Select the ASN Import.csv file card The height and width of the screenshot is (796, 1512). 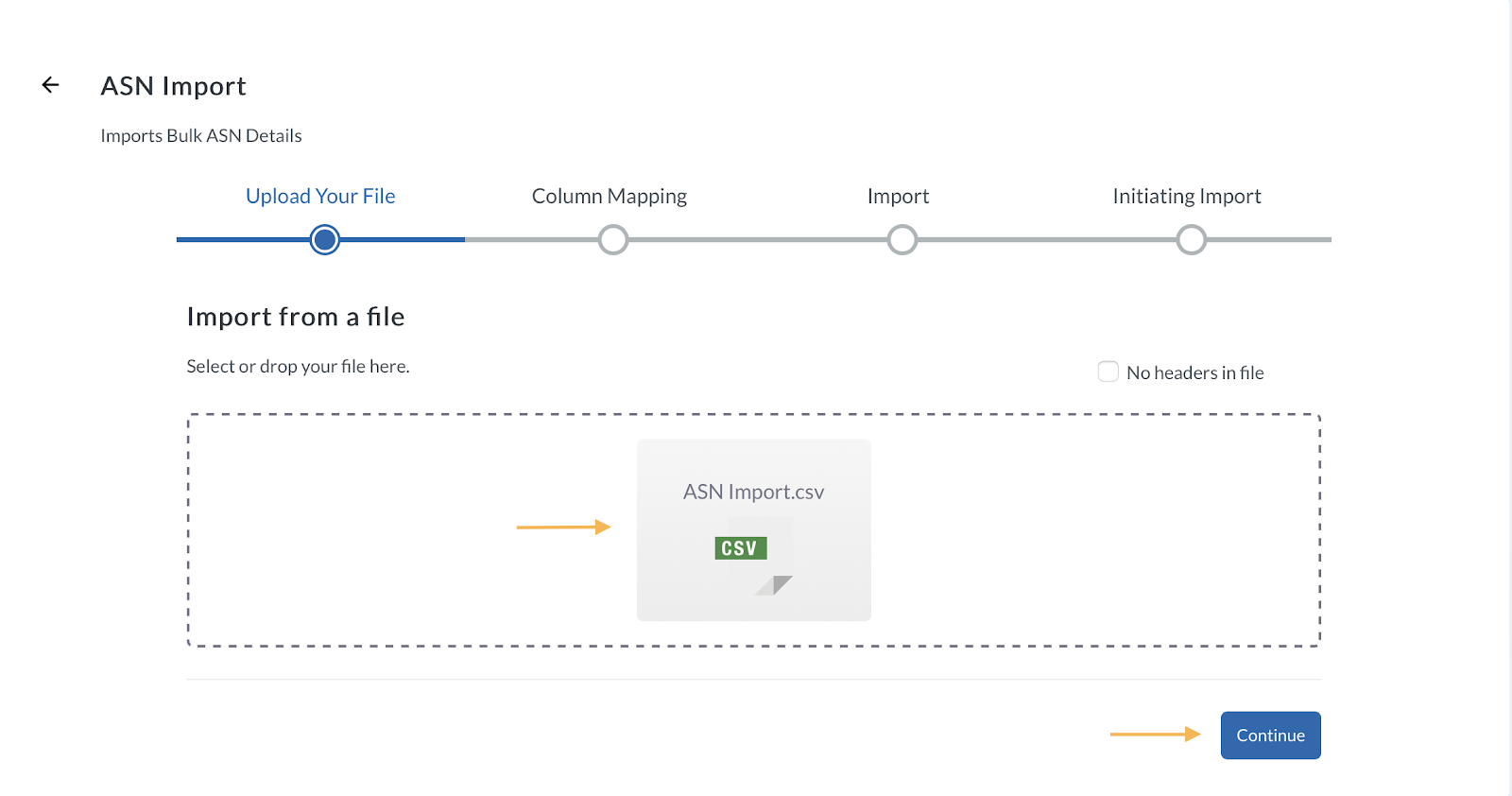pyautogui.click(x=753, y=529)
